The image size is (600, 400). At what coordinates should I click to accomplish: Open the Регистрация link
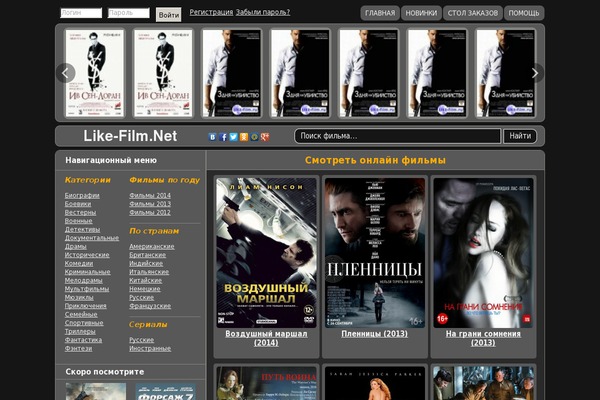tap(211, 12)
